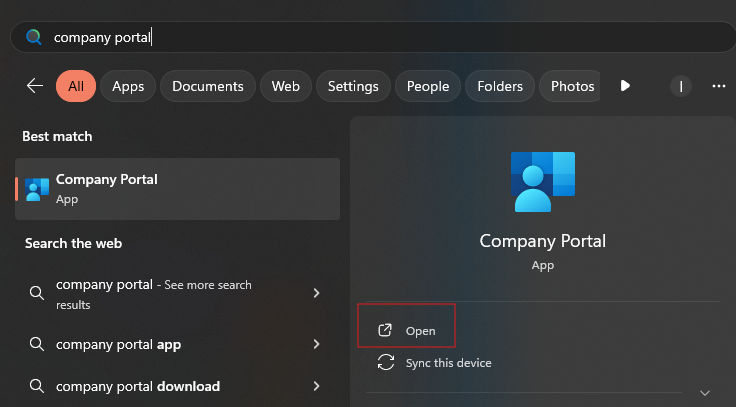Open the three-dot more options menu
Image resolution: width=736 pixels, height=407 pixels.
click(x=719, y=86)
